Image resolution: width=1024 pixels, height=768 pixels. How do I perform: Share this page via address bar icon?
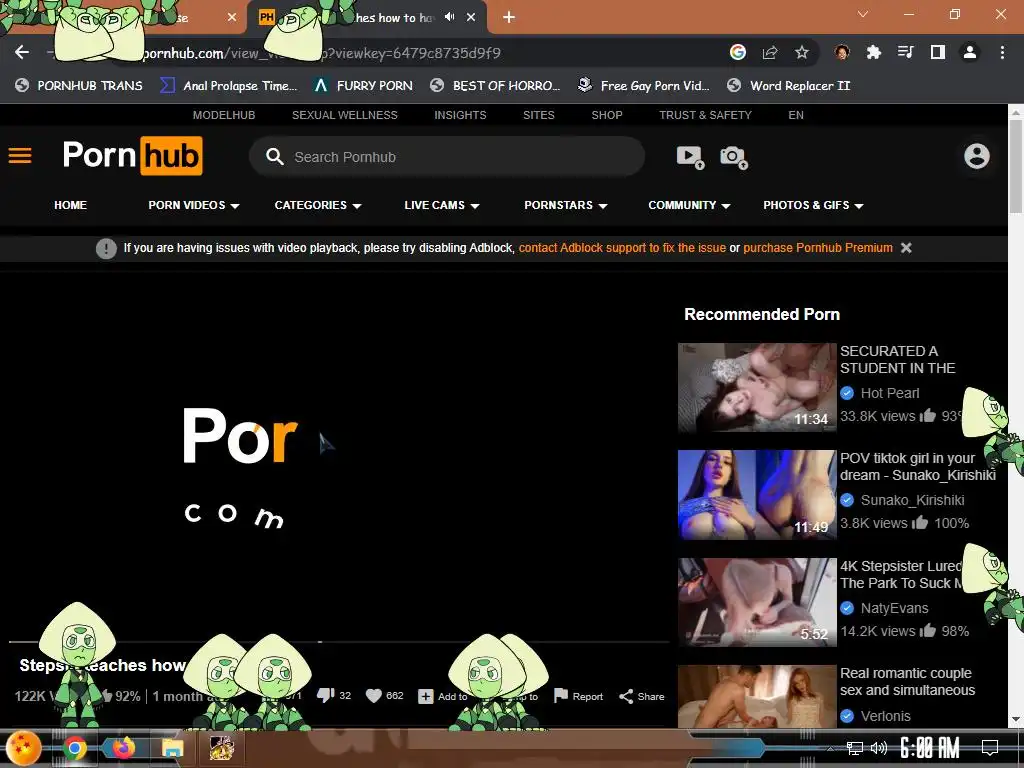tap(770, 52)
